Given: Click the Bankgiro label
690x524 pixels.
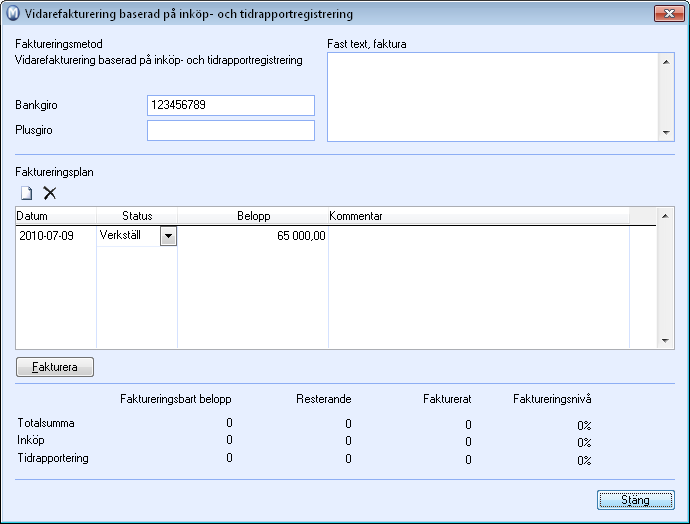Looking at the screenshot, I should click(36, 105).
